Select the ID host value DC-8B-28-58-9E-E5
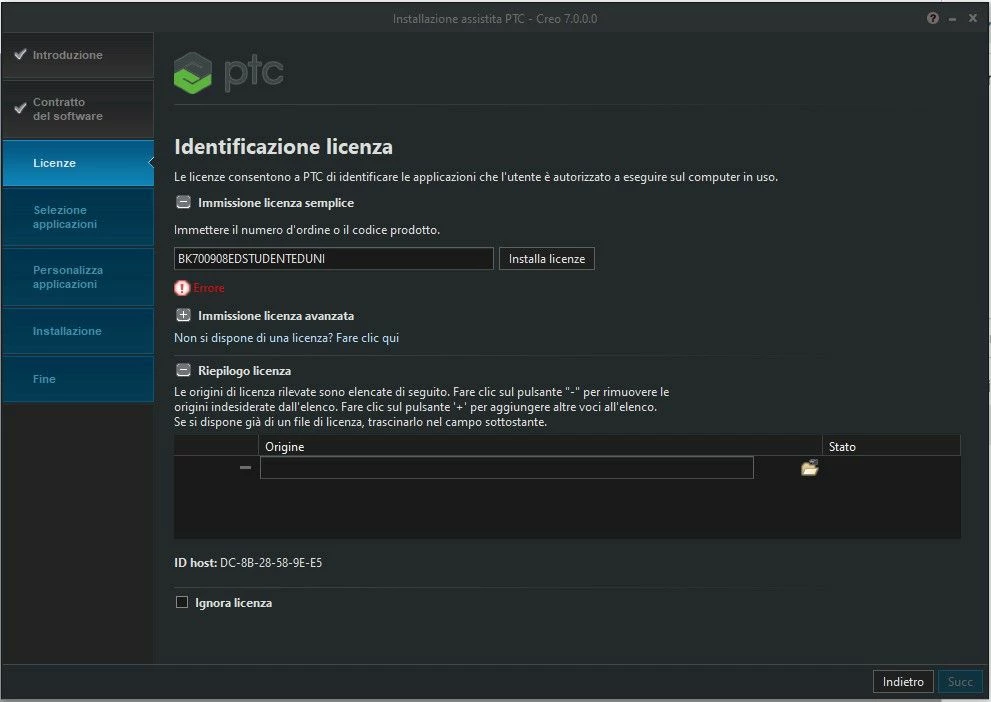The image size is (991, 702). [271, 562]
